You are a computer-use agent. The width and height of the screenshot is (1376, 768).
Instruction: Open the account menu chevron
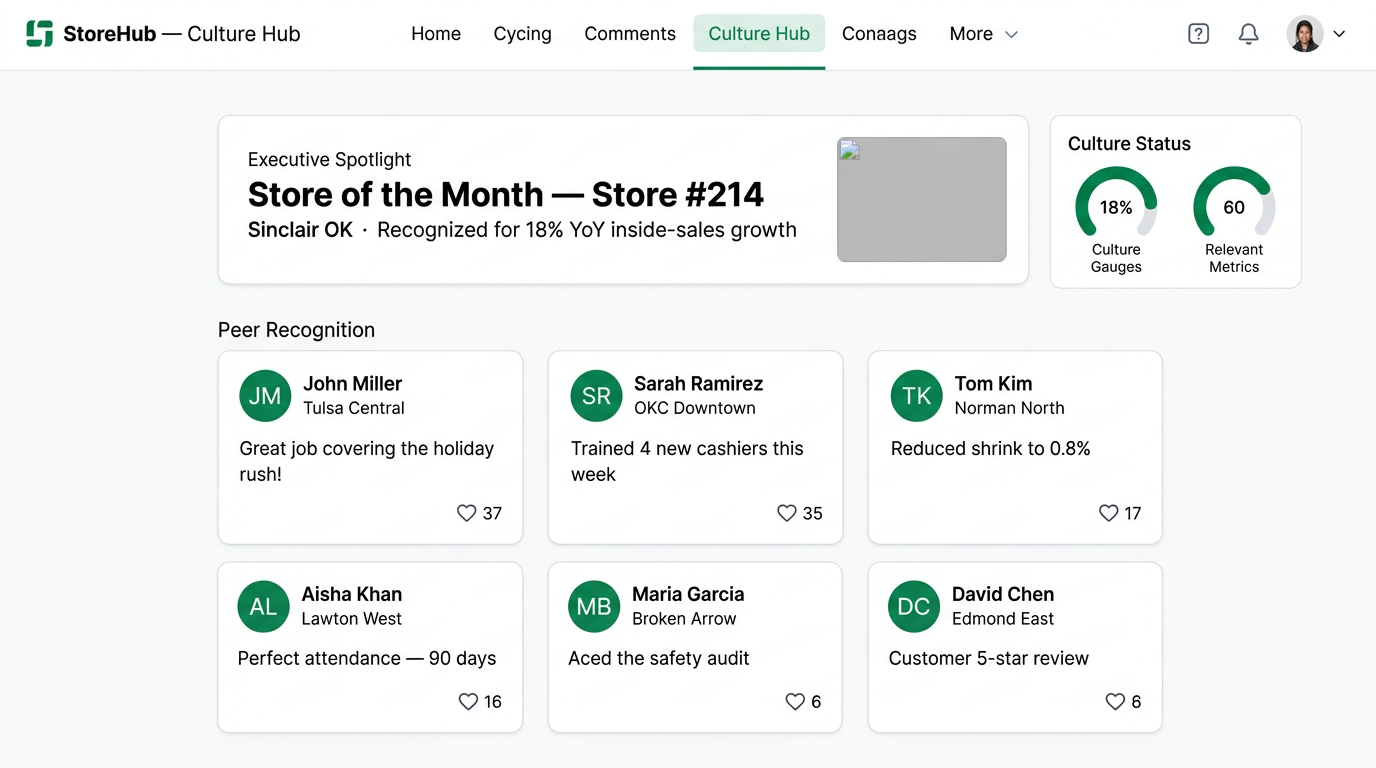coord(1339,34)
